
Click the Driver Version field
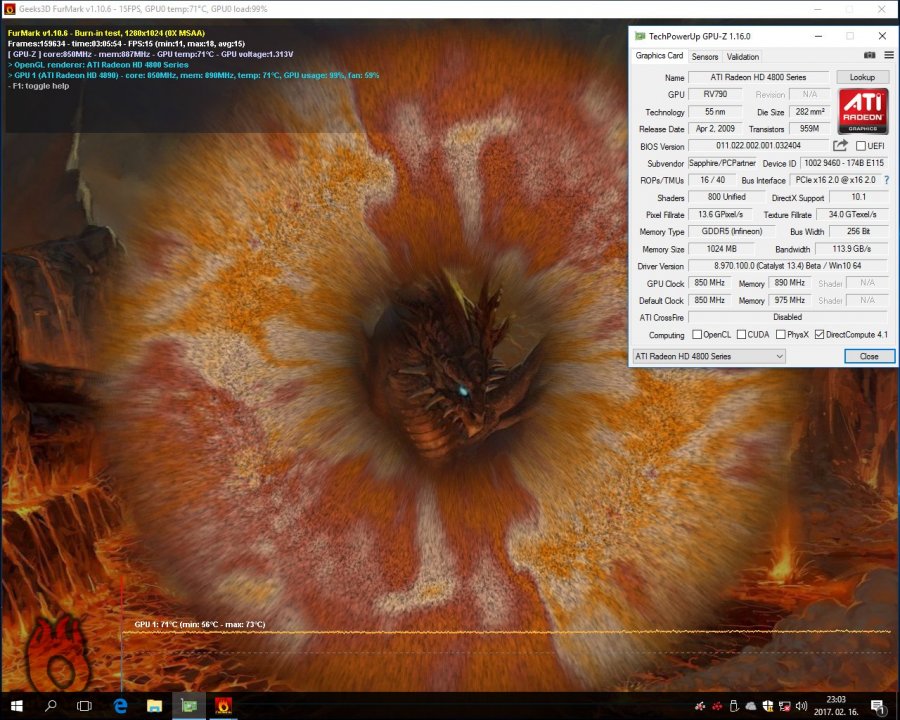[x=788, y=266]
